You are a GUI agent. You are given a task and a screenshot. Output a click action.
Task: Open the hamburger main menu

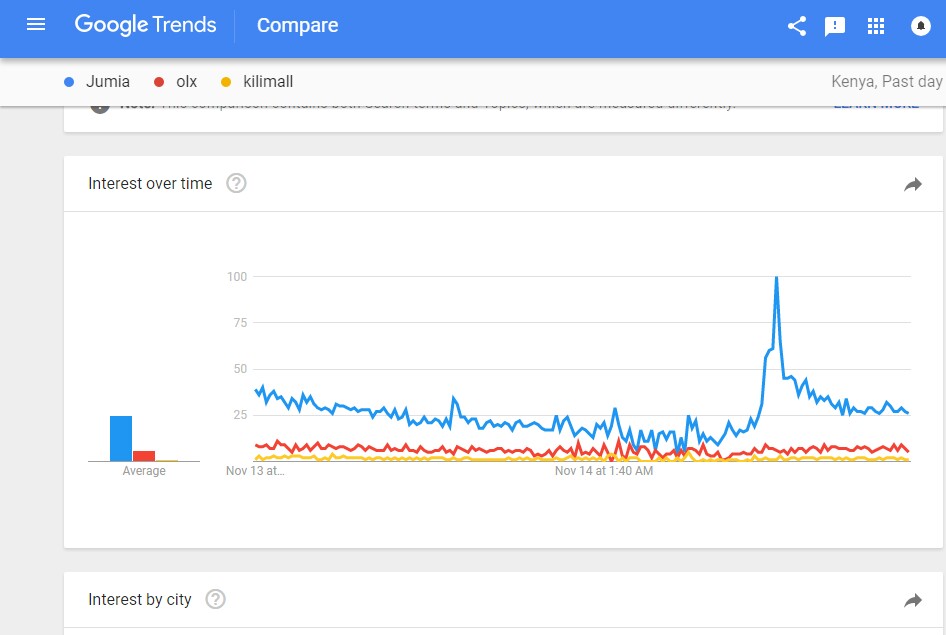click(36, 25)
